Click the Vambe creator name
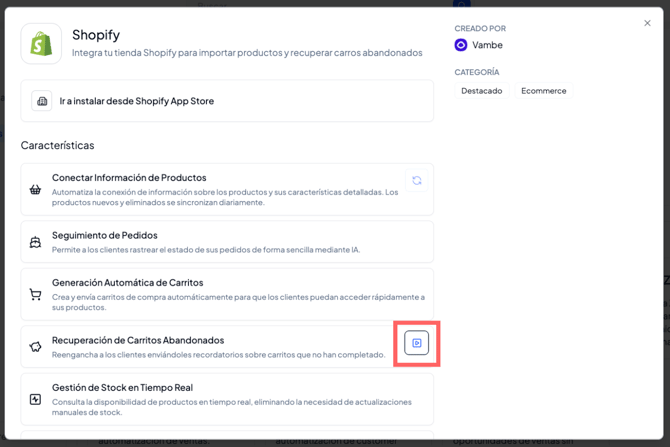This screenshot has height=447, width=670. pos(487,45)
